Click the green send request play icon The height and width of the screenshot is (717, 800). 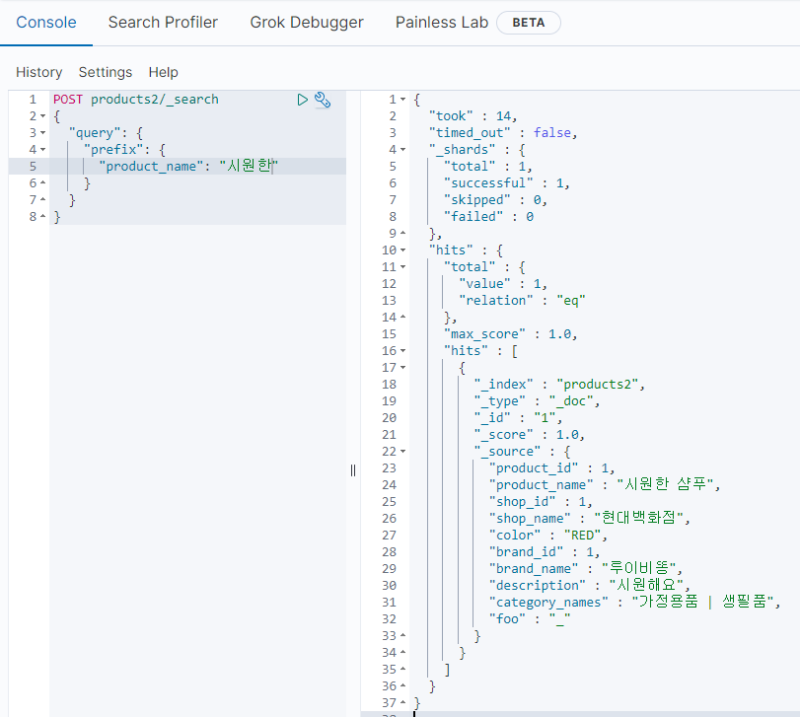(302, 99)
